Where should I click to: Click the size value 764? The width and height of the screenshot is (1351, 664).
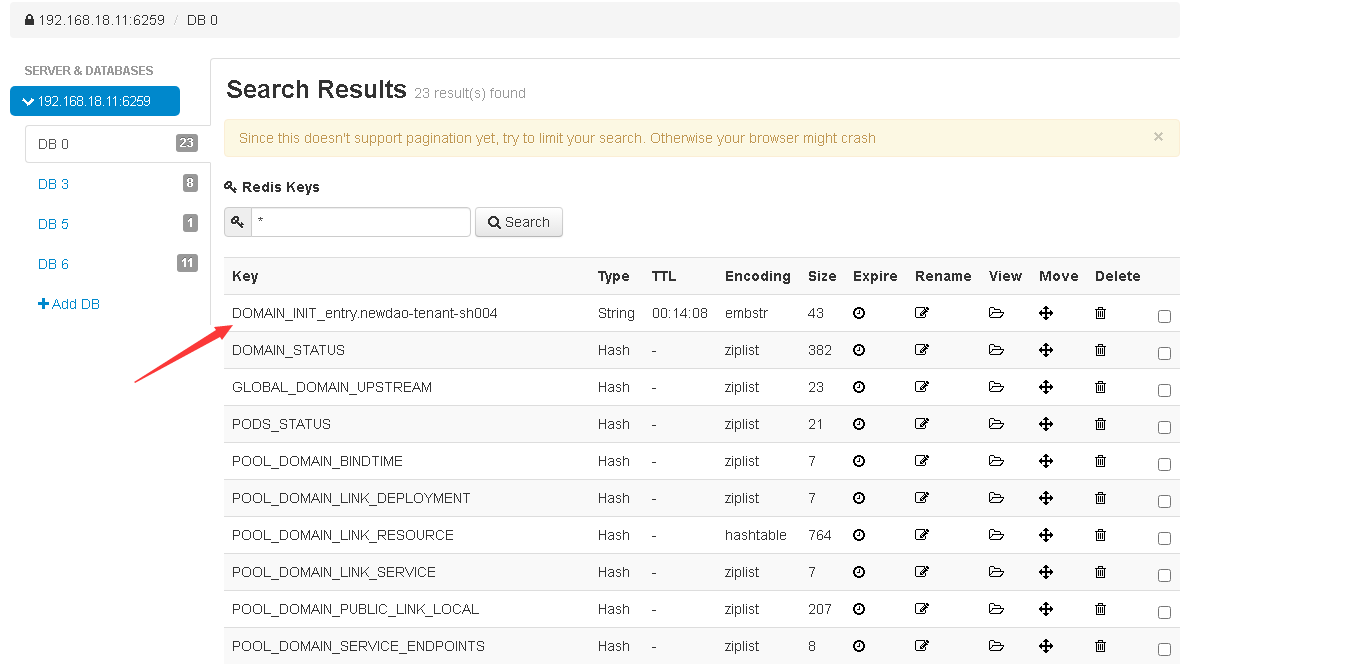click(x=820, y=535)
